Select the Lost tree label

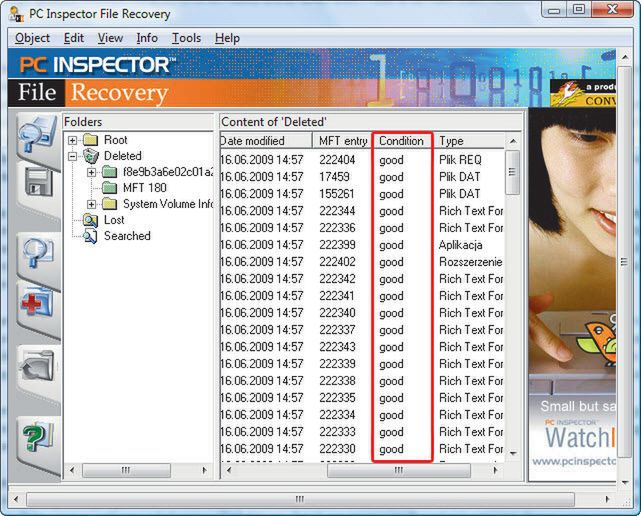pyautogui.click(x=114, y=220)
